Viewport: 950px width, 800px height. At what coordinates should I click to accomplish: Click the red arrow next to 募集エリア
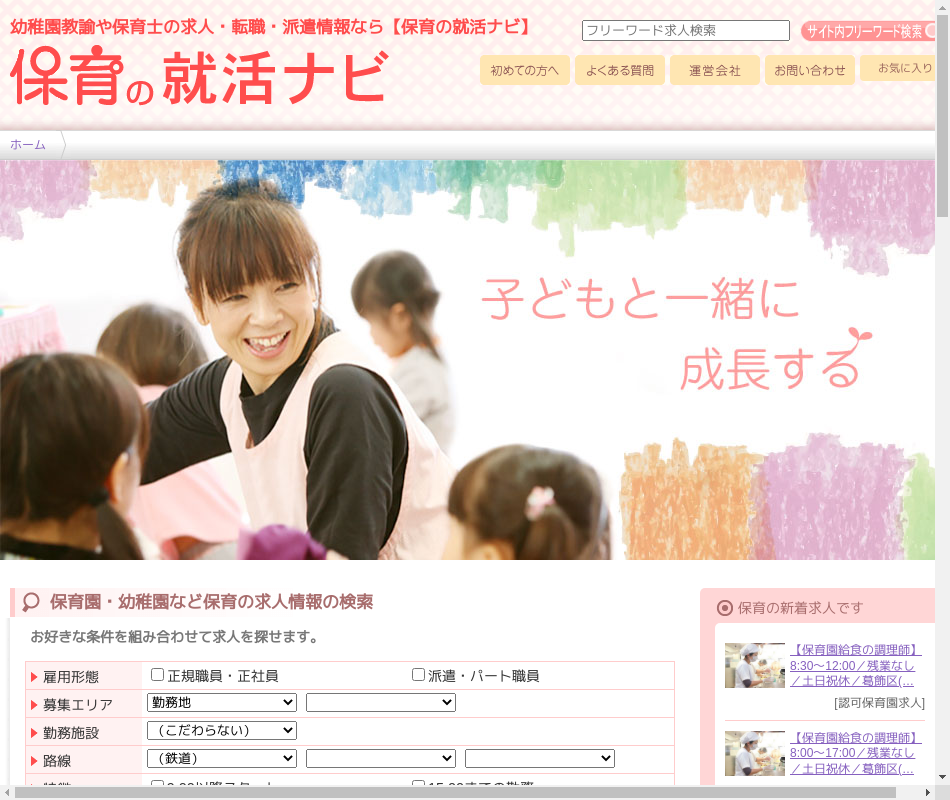point(34,705)
